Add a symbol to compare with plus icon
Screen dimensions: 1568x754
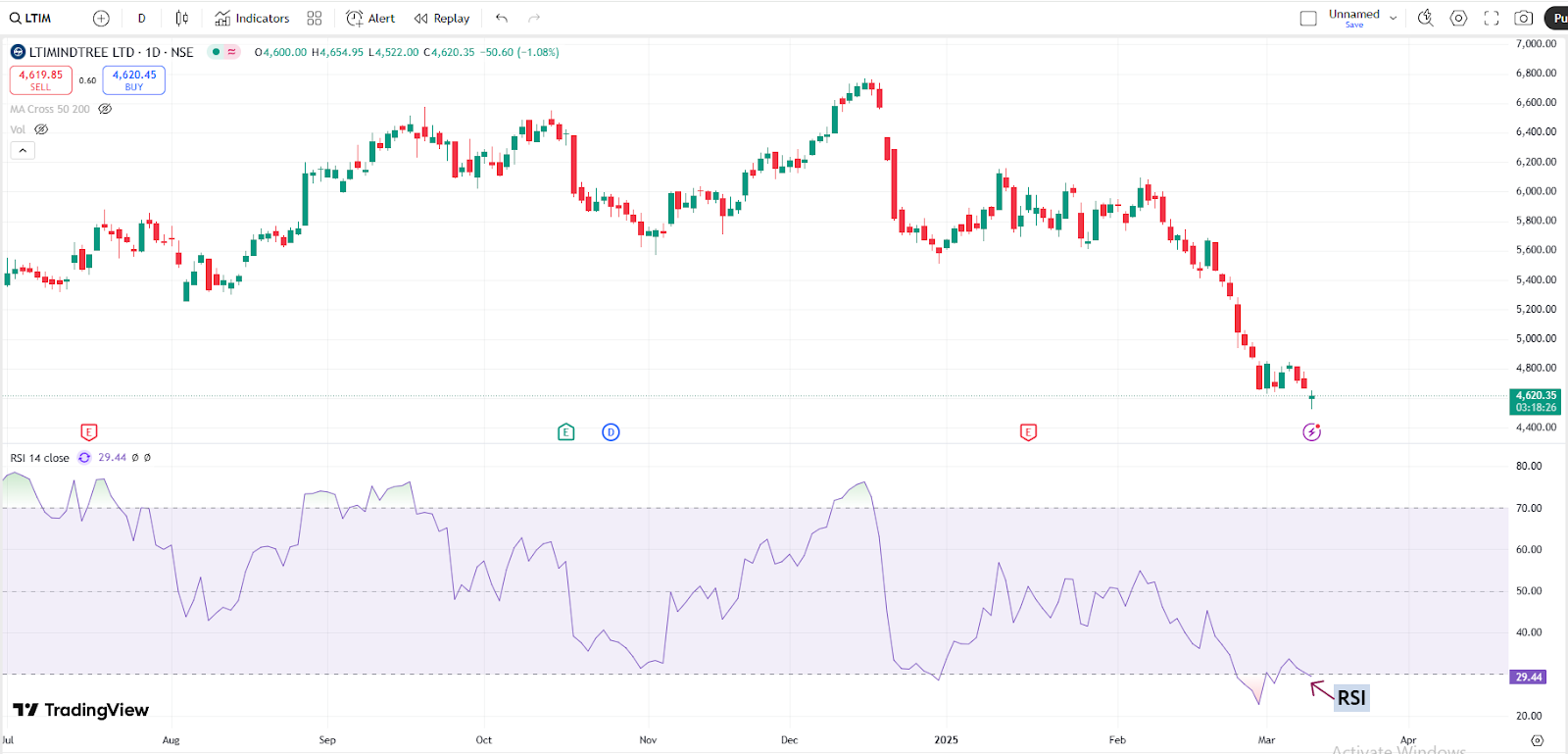101,18
